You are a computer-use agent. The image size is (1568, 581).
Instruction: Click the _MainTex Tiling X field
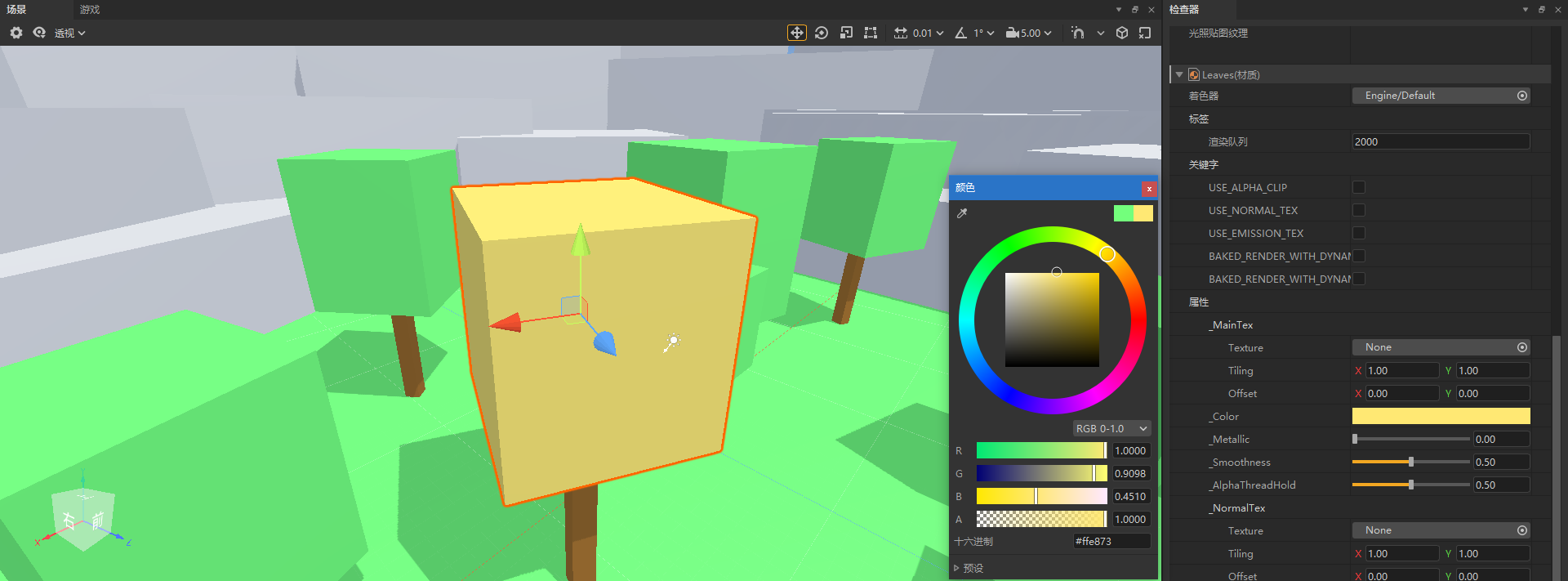[x=1402, y=370]
